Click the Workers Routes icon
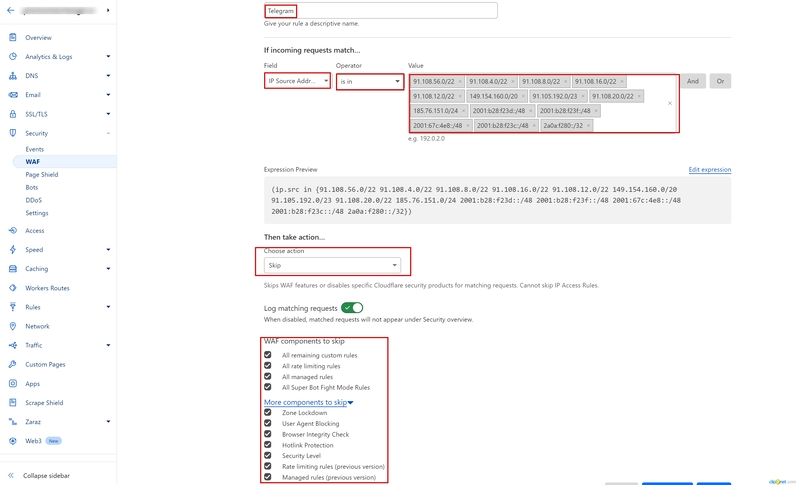Screen dimensions: 800x485 point(13,288)
